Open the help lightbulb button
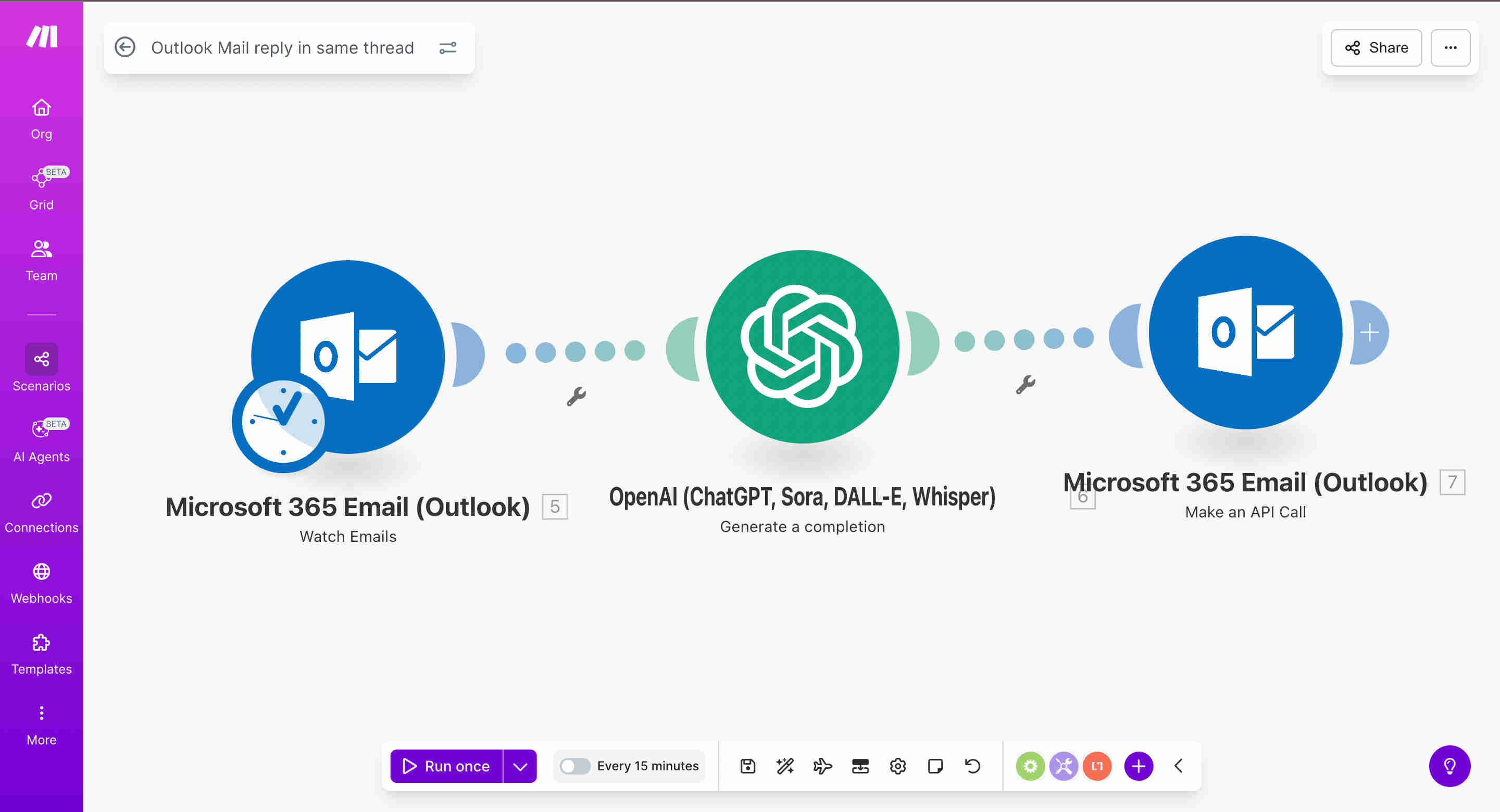Viewport: 1500px width, 812px height. click(1449, 766)
